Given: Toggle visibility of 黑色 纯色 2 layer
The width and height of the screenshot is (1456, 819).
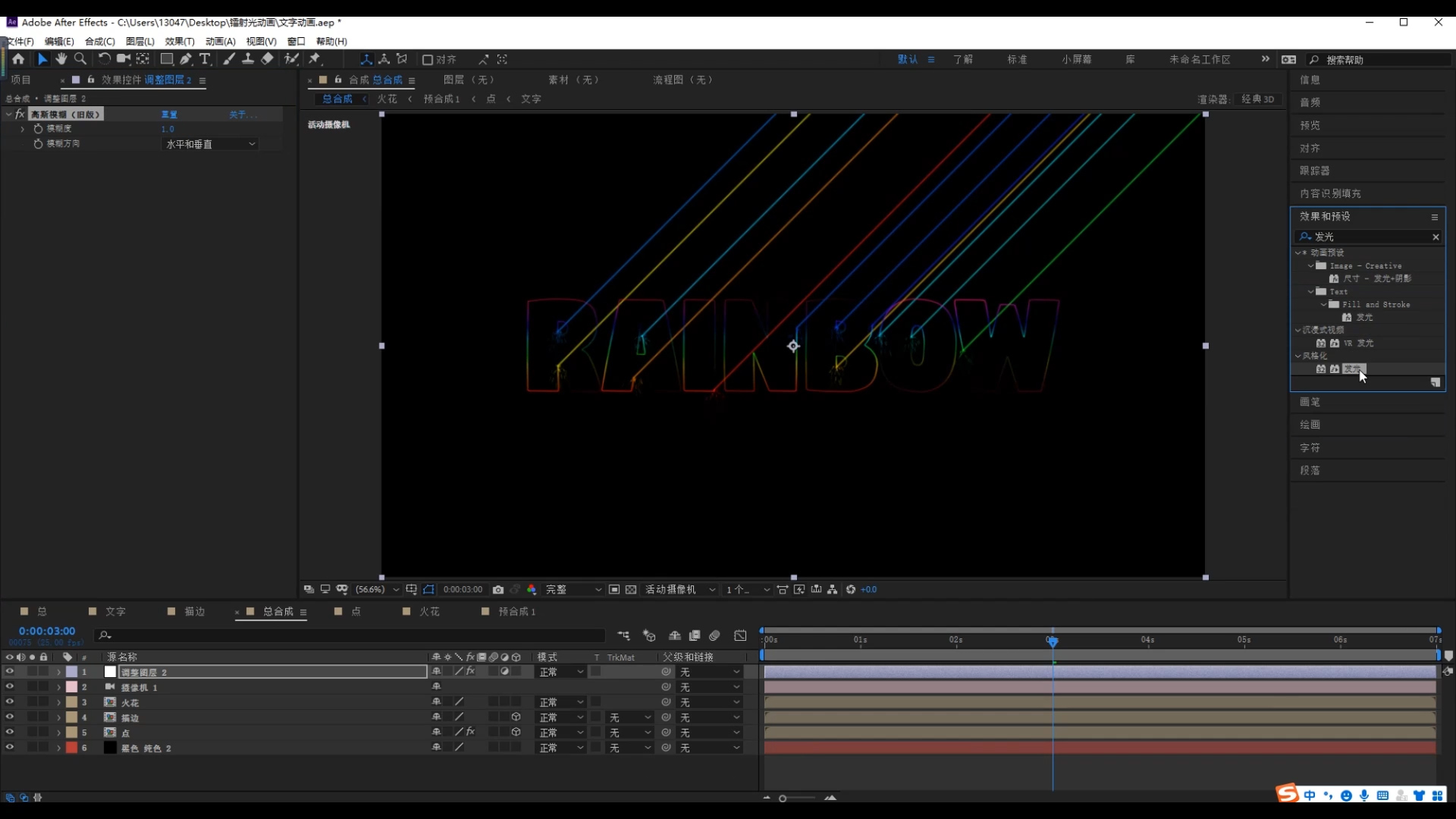Looking at the screenshot, I should click(x=9, y=748).
